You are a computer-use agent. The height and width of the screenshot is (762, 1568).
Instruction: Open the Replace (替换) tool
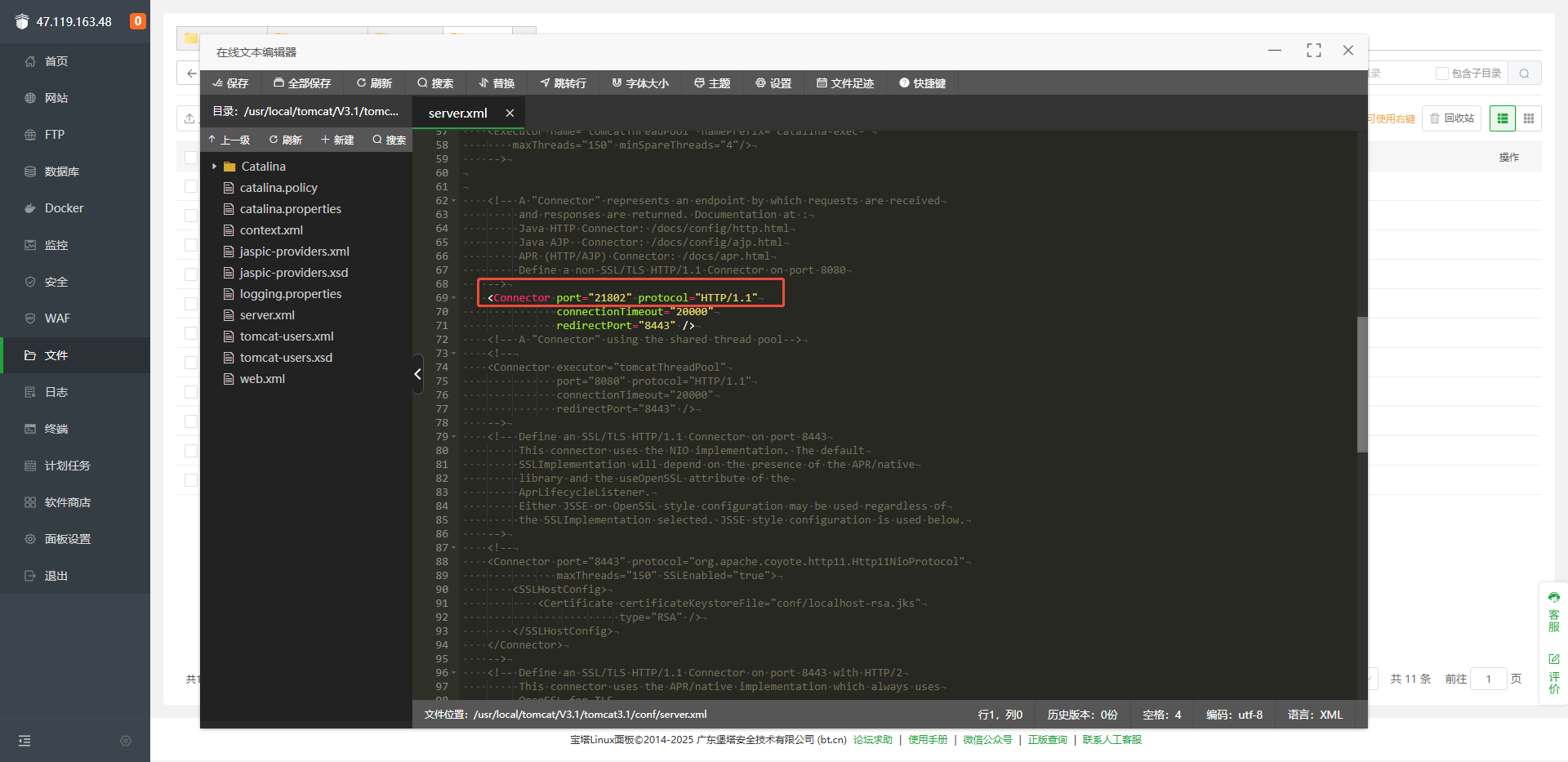(x=497, y=83)
